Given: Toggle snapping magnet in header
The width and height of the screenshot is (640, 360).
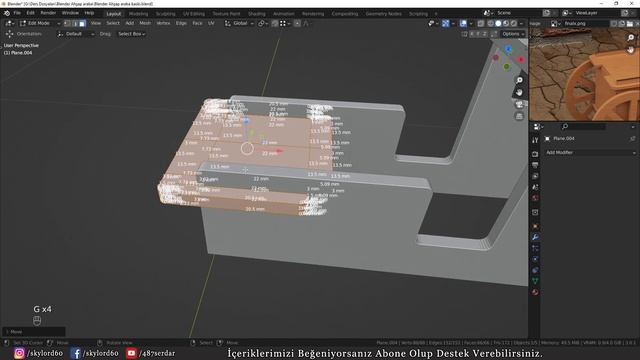Looking at the screenshot, I should click(275, 23).
